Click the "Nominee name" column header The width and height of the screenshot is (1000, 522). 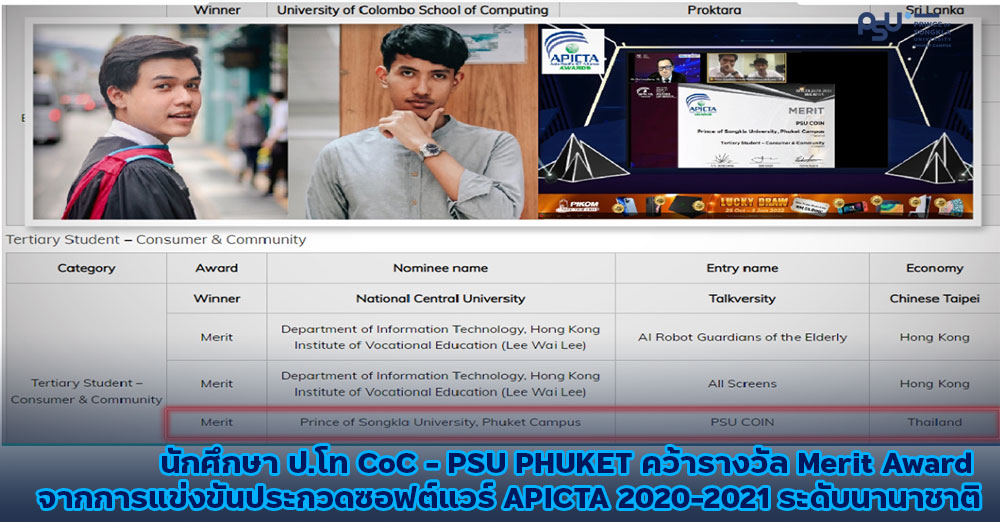click(441, 268)
